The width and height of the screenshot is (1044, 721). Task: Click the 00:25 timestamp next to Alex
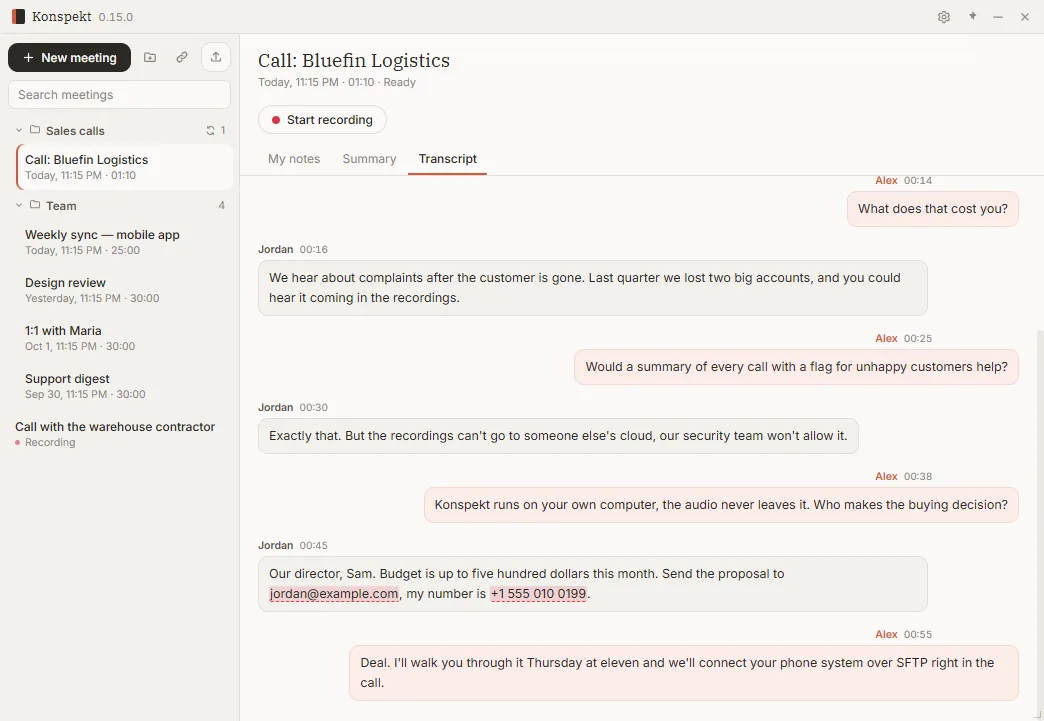coord(917,338)
